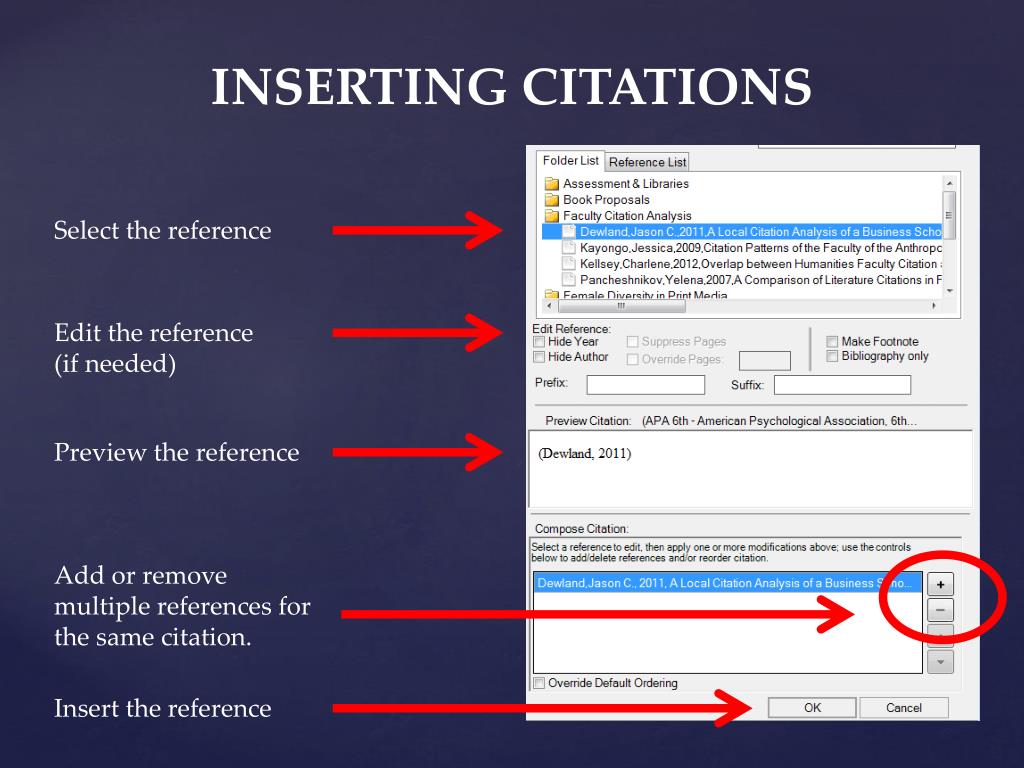Screen dimensions: 1024x768
Task: Click the folder list scroll up arrow
Action: [x=950, y=183]
